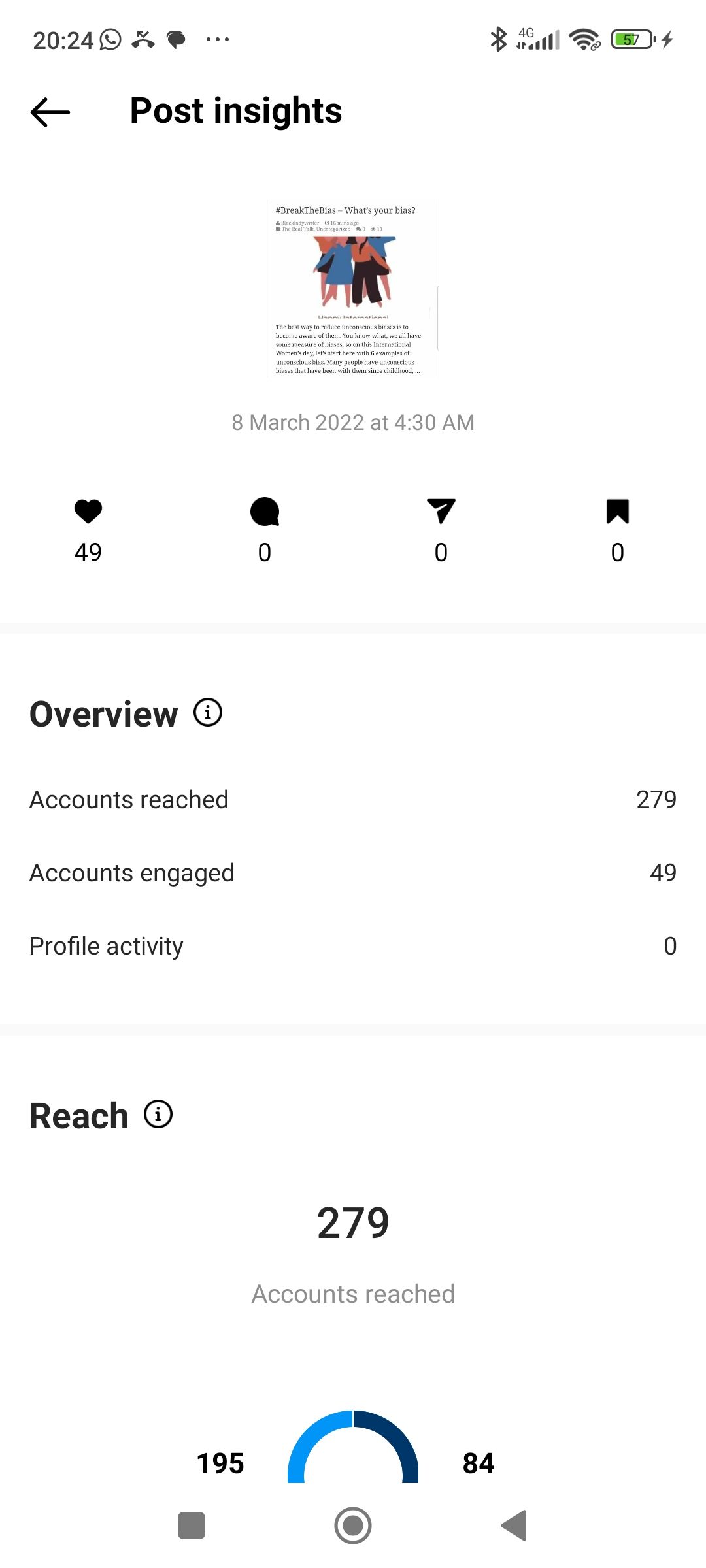Tap the heart likes icon

(x=88, y=511)
